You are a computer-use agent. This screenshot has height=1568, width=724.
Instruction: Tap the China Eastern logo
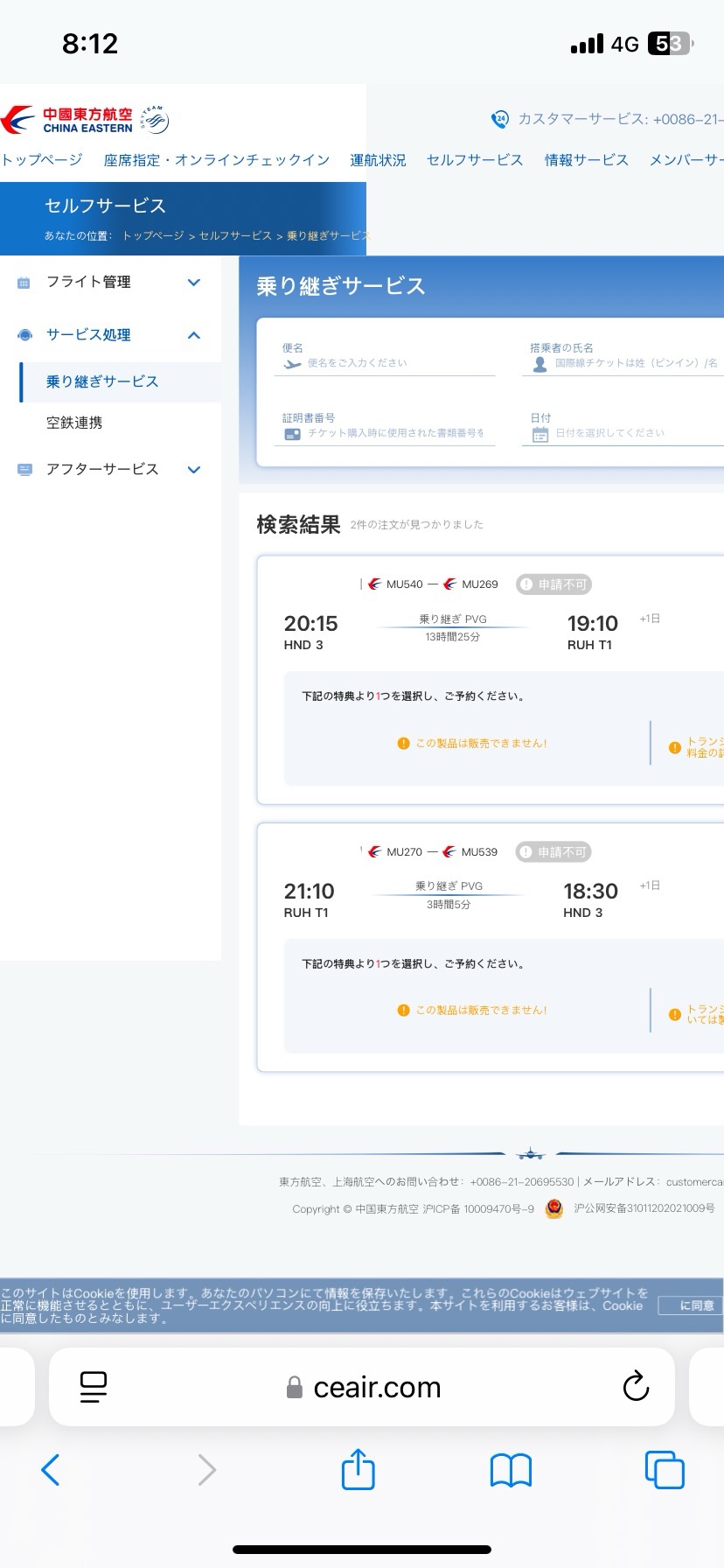[x=68, y=120]
